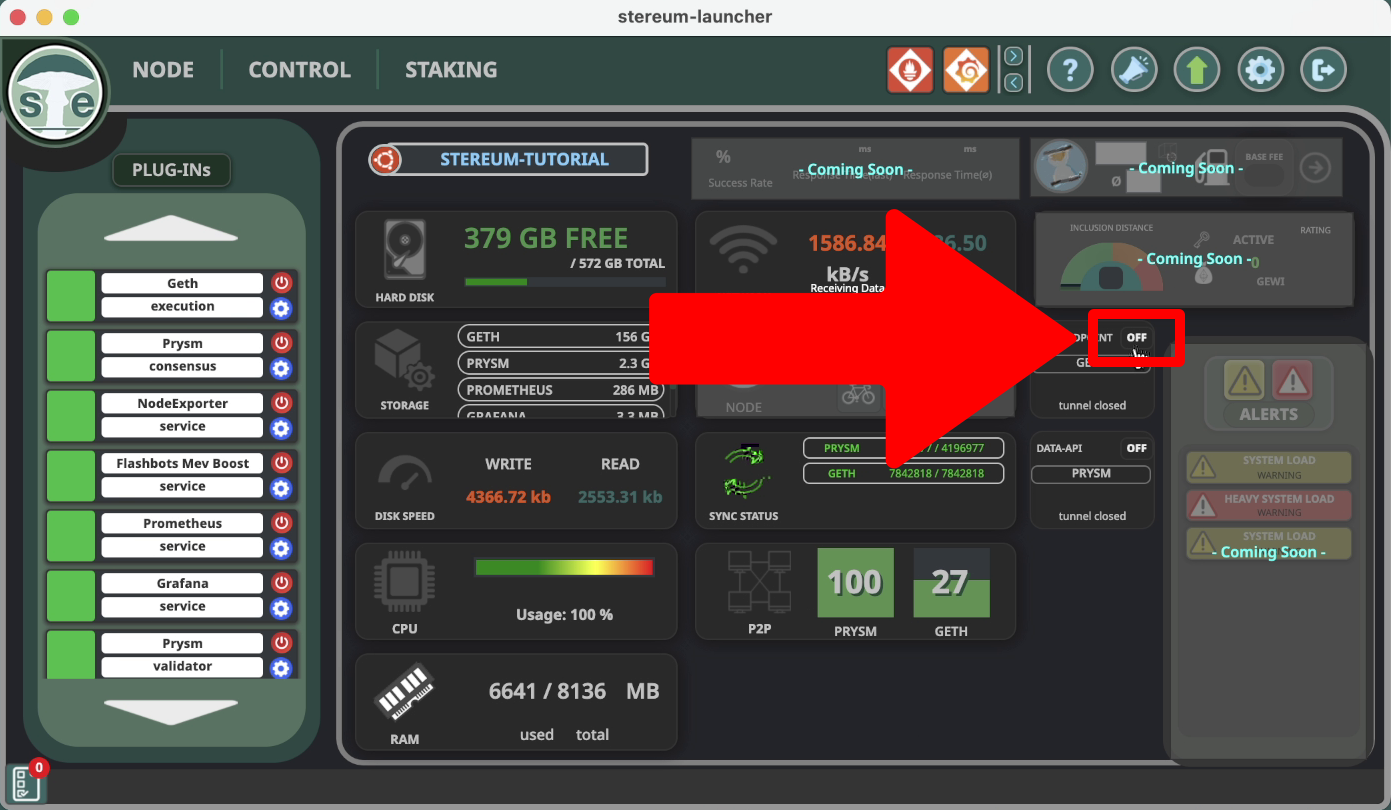
Task: Click the GETH peer count 27 box
Action: pyautogui.click(x=951, y=582)
